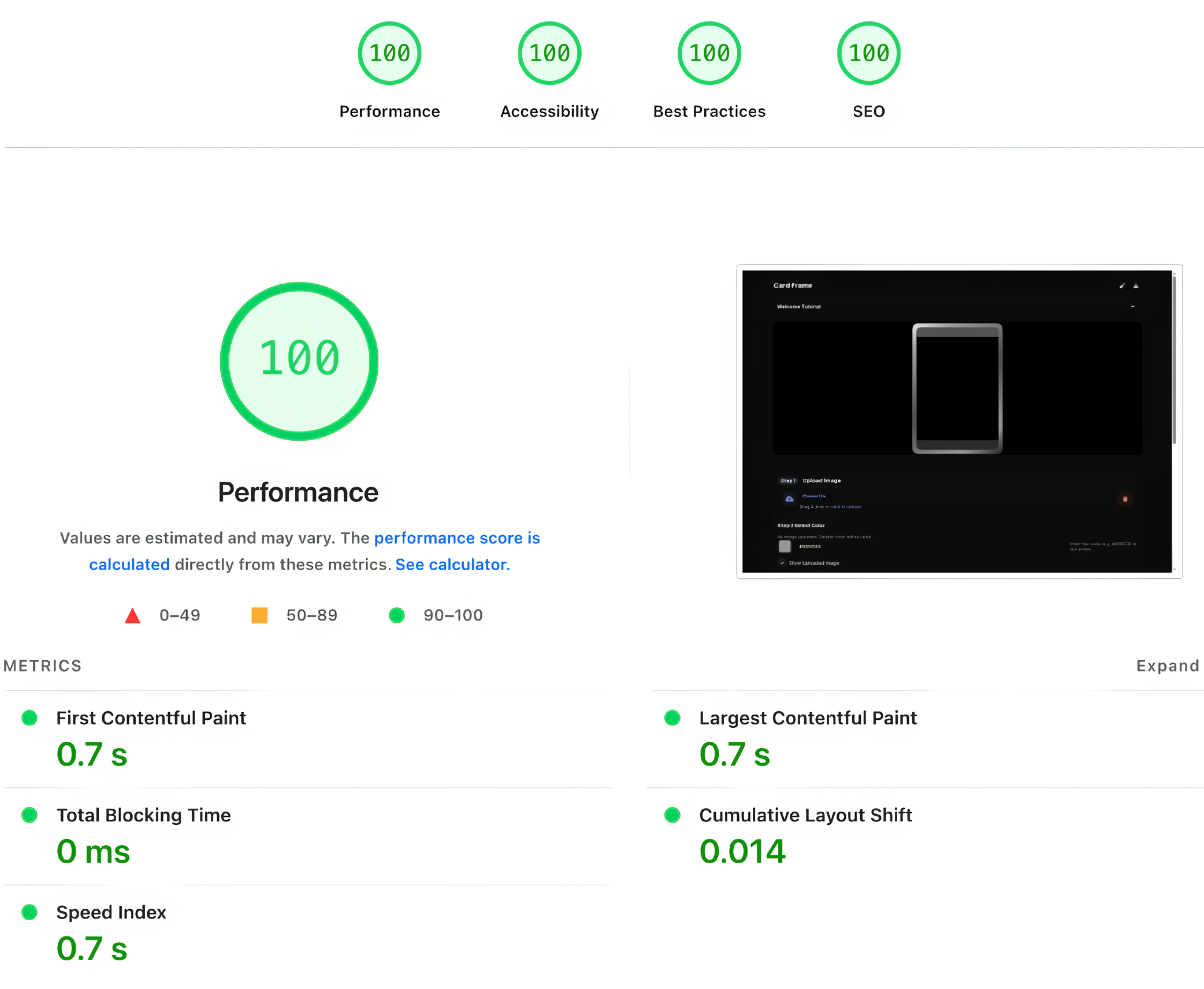This screenshot has height=989, width=1204.
Task: Open the 'performance score is calculated' link
Action: (456, 538)
